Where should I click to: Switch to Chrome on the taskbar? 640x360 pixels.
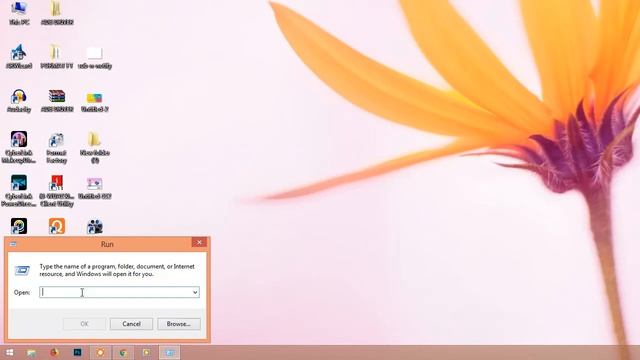coord(123,352)
